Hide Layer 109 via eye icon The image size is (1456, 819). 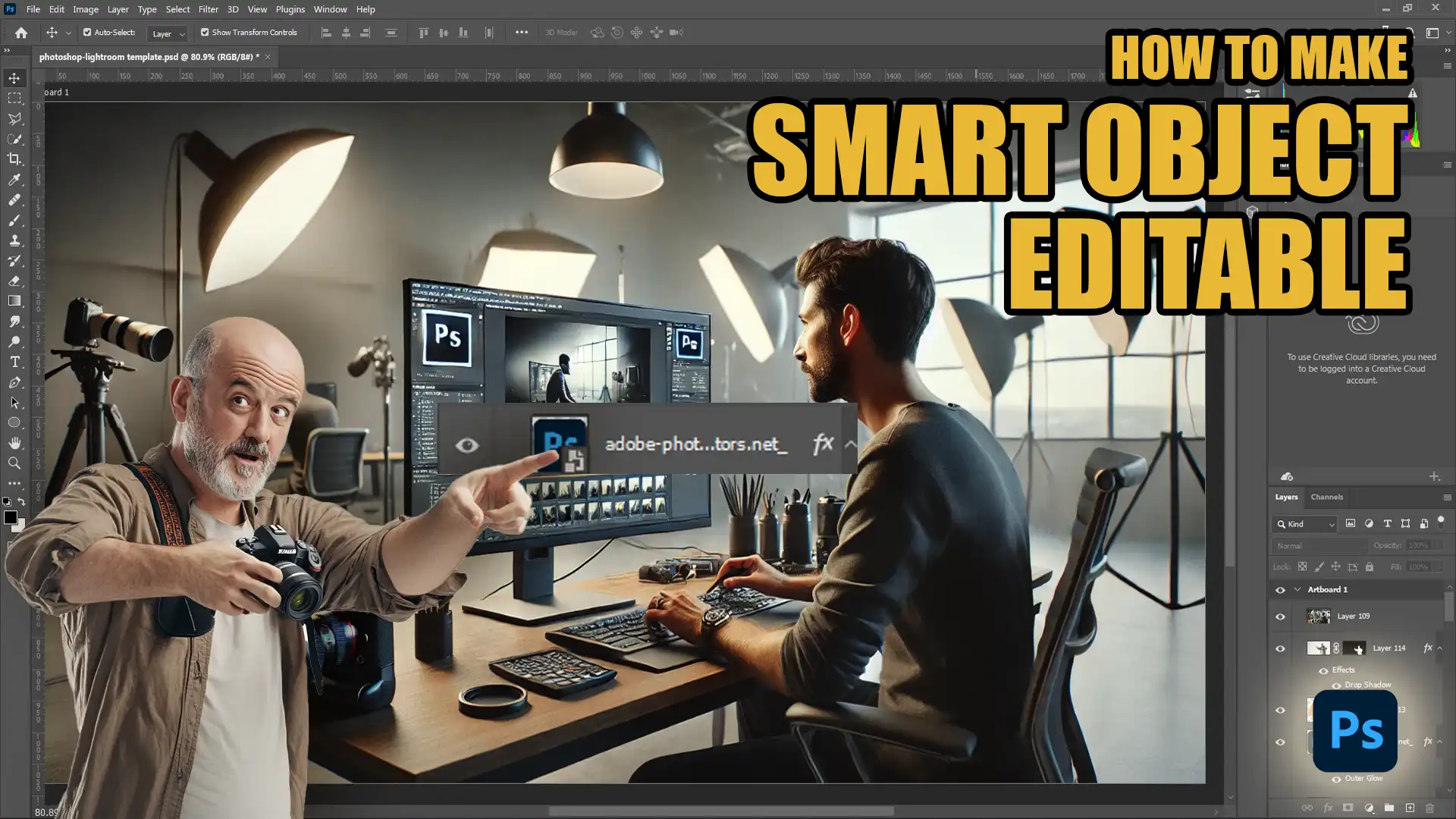1281,617
